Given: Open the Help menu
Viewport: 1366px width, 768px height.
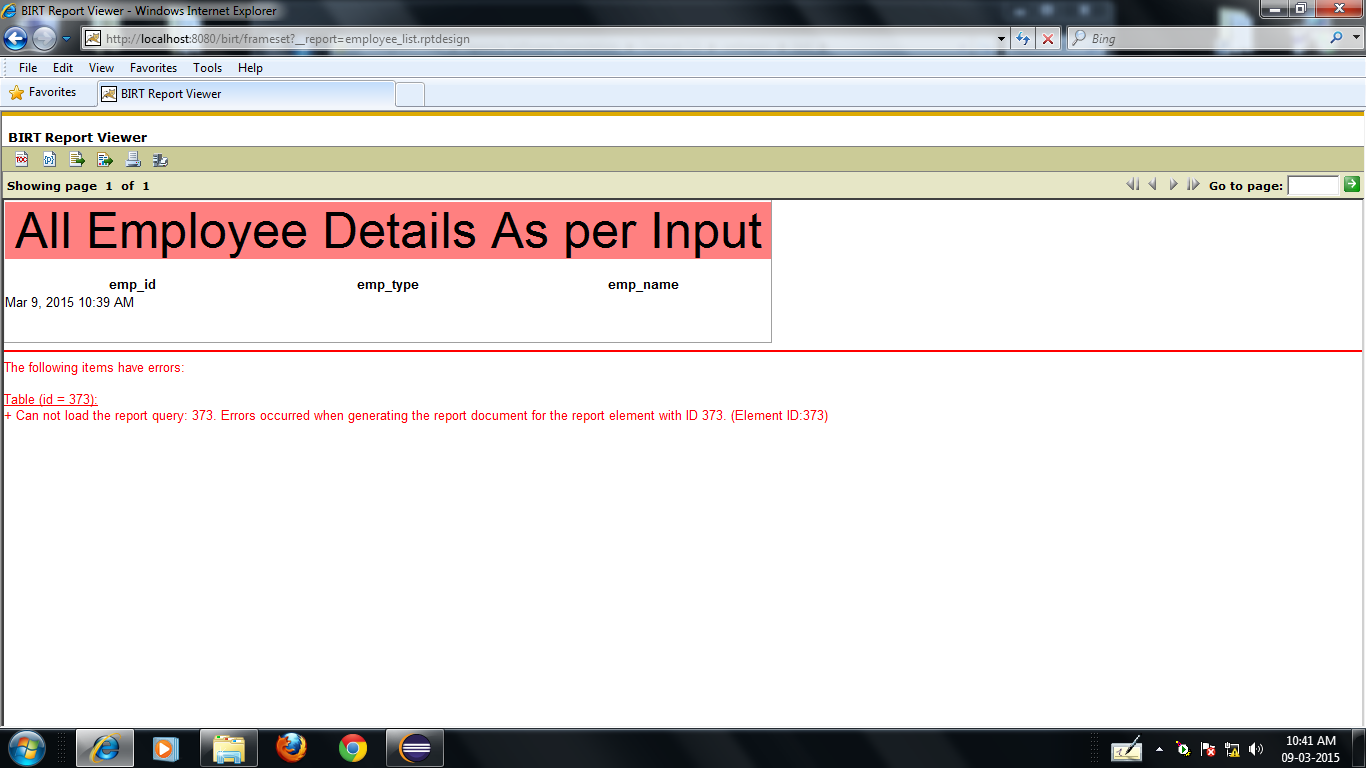Looking at the screenshot, I should coord(250,68).
